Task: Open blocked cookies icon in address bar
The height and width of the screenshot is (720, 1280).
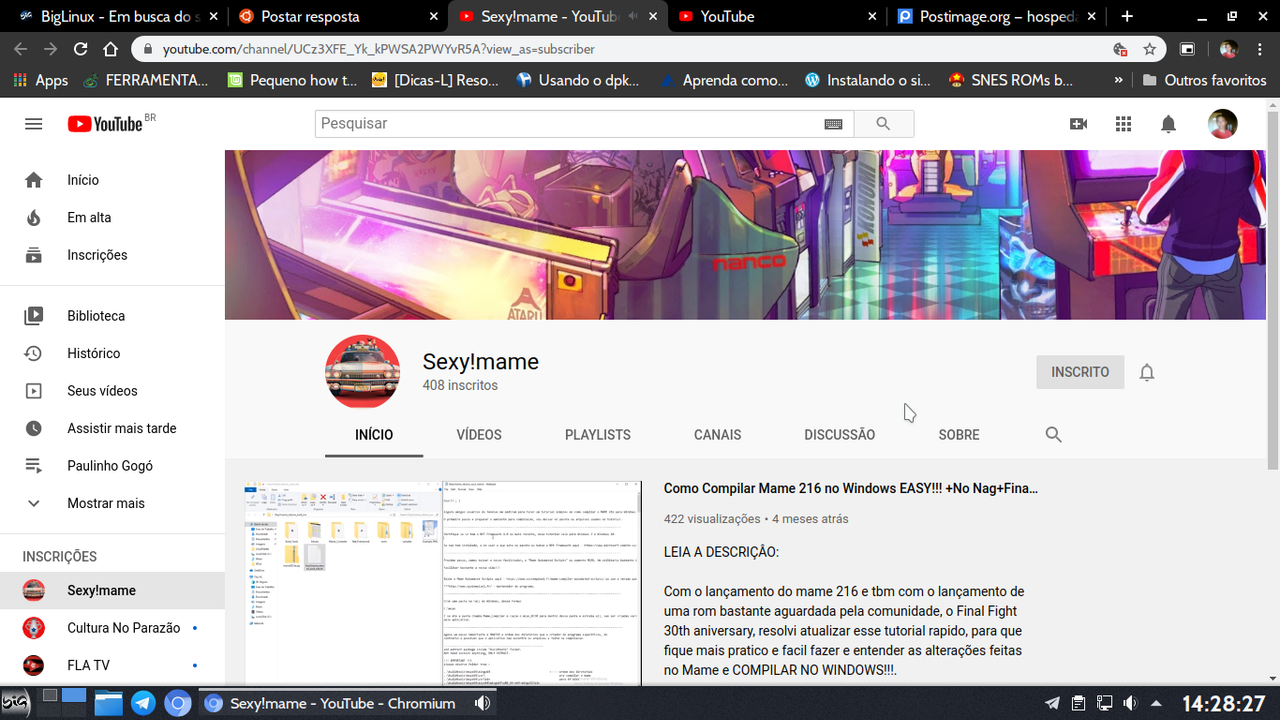Action: point(1121,49)
